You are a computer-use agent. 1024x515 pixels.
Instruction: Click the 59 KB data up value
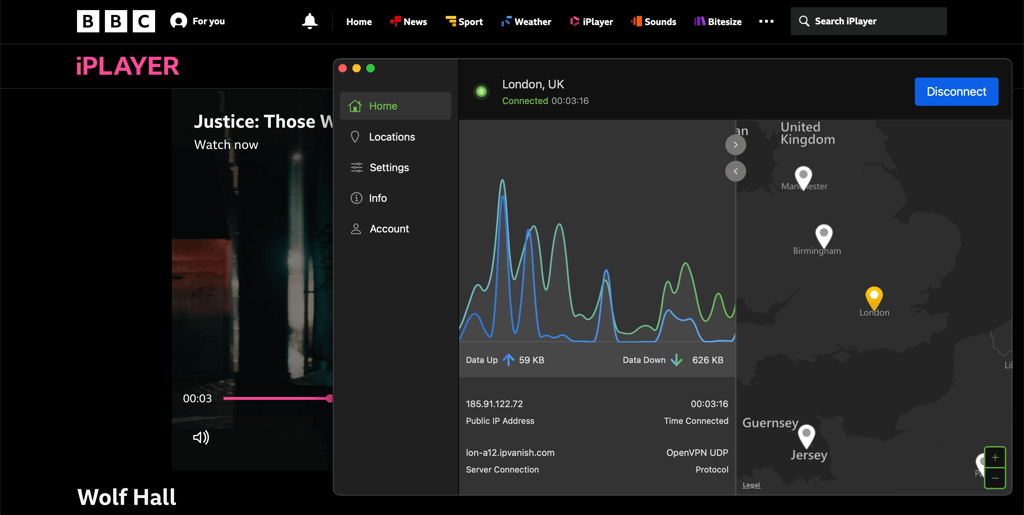[532, 360]
